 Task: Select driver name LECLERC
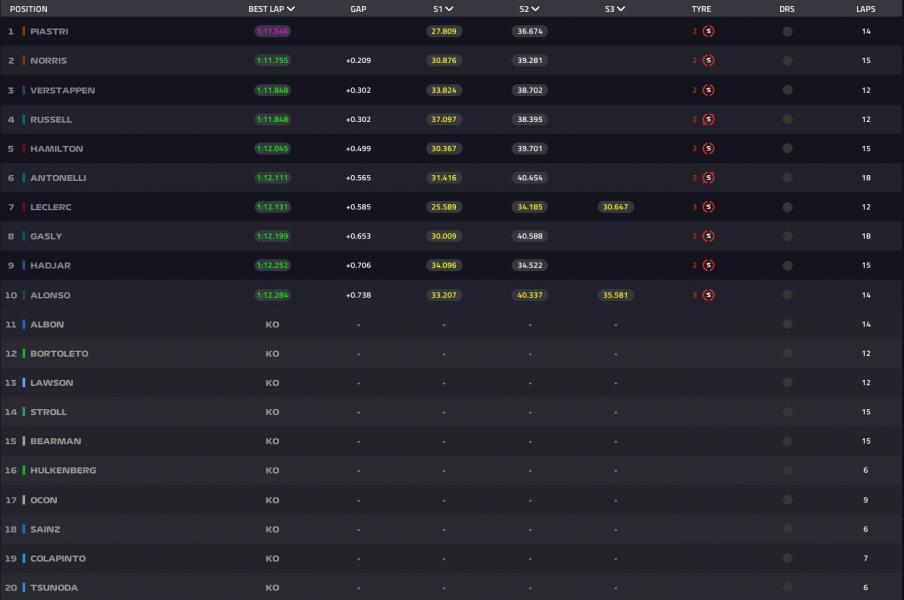tap(51, 207)
